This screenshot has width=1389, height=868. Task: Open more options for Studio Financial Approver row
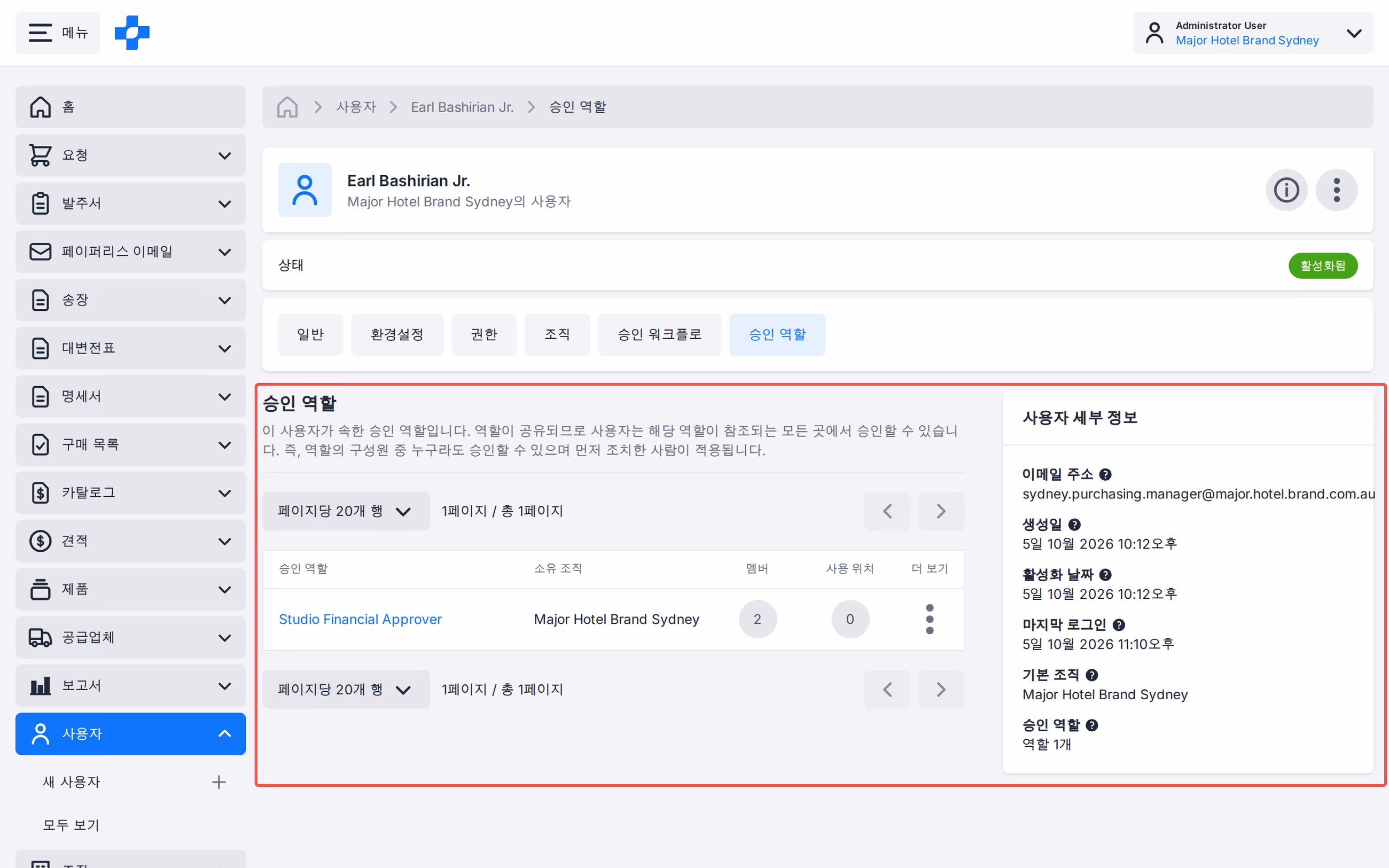(930, 620)
